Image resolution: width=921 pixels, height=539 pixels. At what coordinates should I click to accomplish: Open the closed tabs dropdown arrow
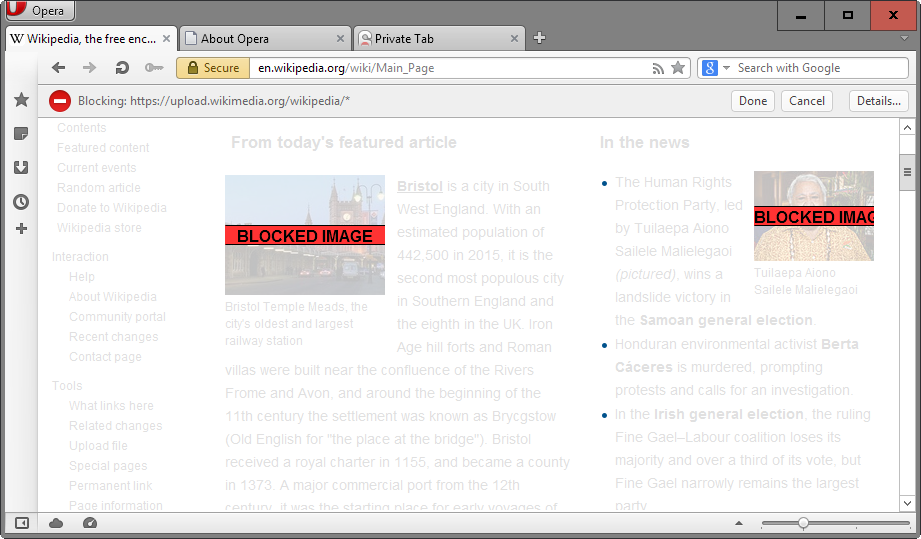pyautogui.click(x=904, y=39)
